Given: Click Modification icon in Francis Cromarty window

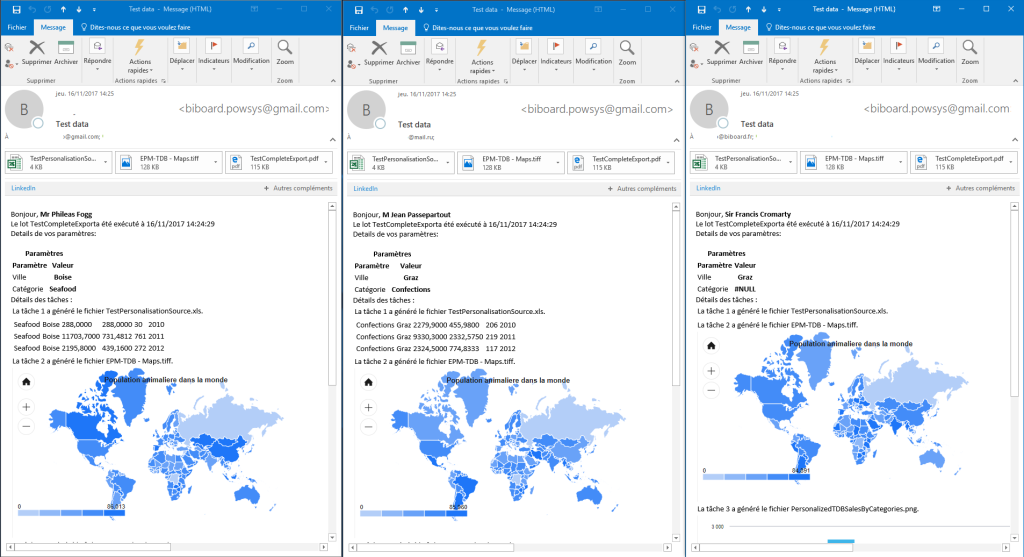Looking at the screenshot, I should [x=936, y=46].
